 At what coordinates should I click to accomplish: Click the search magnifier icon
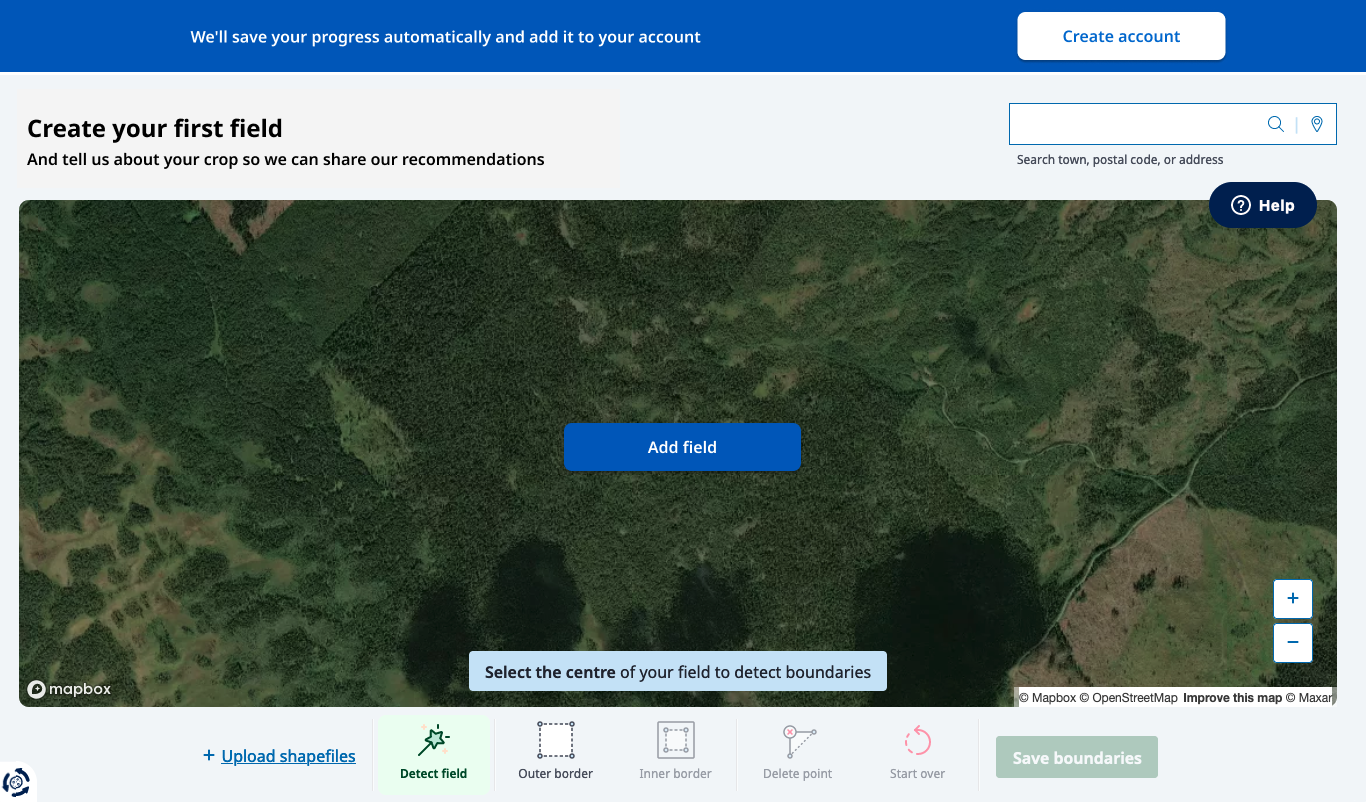[x=1275, y=123]
